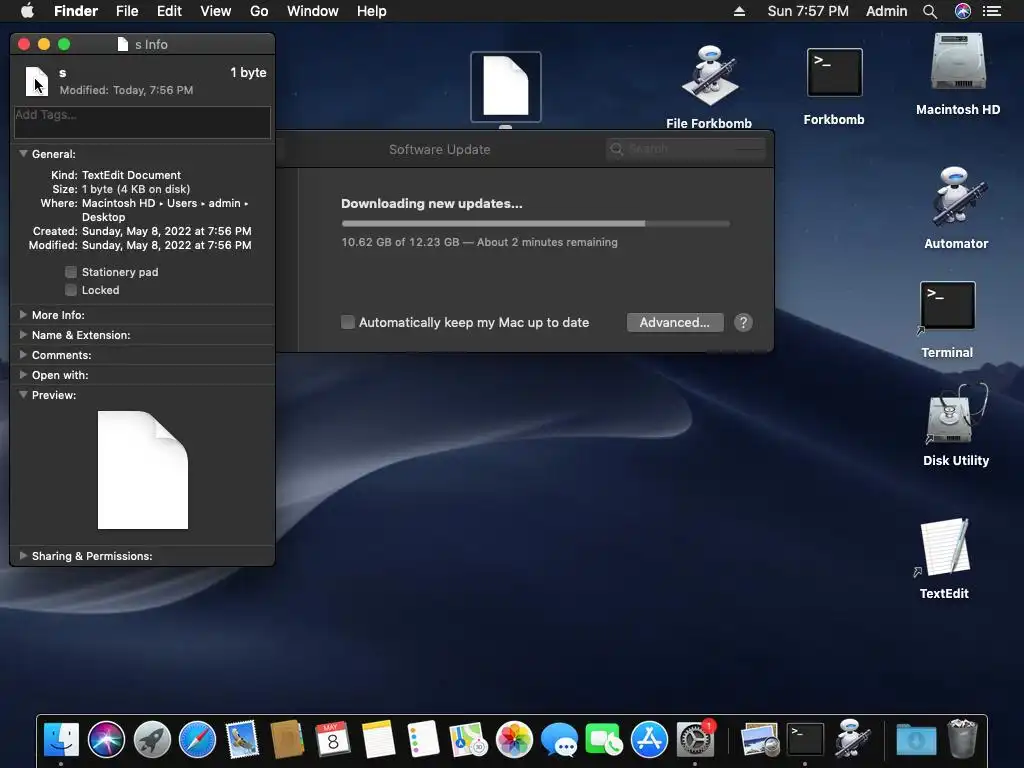Screen dimensions: 1024x768
Task: Select blank document file on desktop
Action: (505, 87)
